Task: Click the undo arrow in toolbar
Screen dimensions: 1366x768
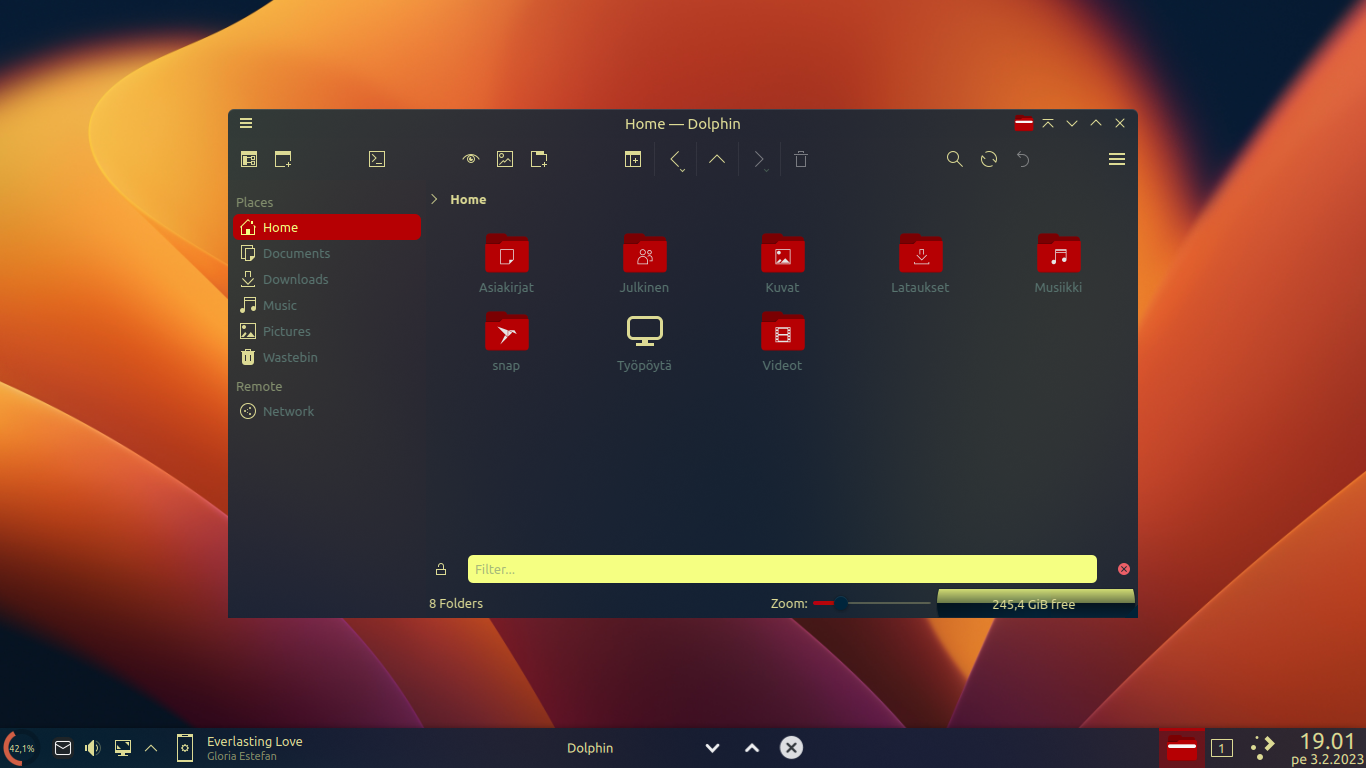Action: 1023,159
